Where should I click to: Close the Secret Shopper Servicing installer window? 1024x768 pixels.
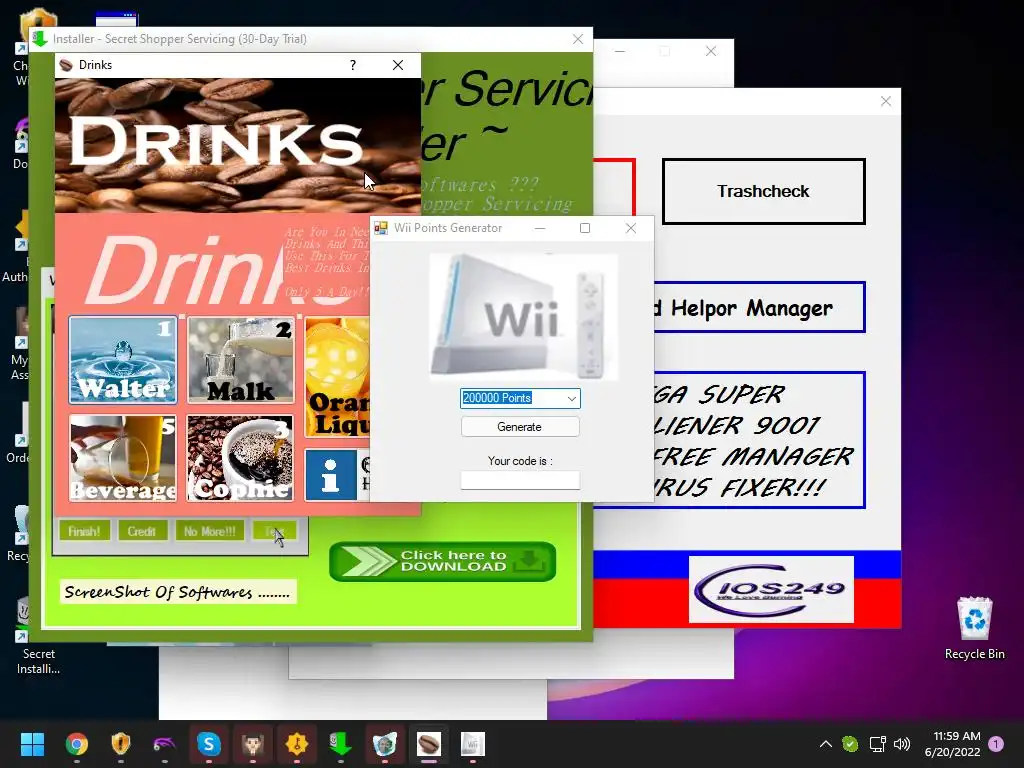(x=578, y=39)
